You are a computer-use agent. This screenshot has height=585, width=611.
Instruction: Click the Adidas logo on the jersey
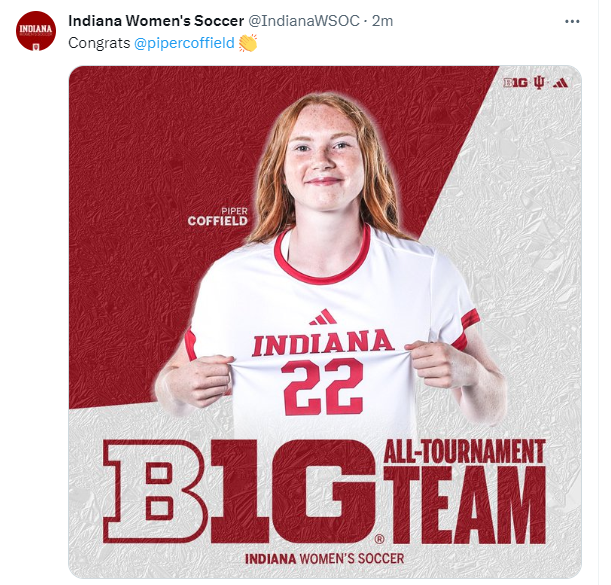[323, 317]
